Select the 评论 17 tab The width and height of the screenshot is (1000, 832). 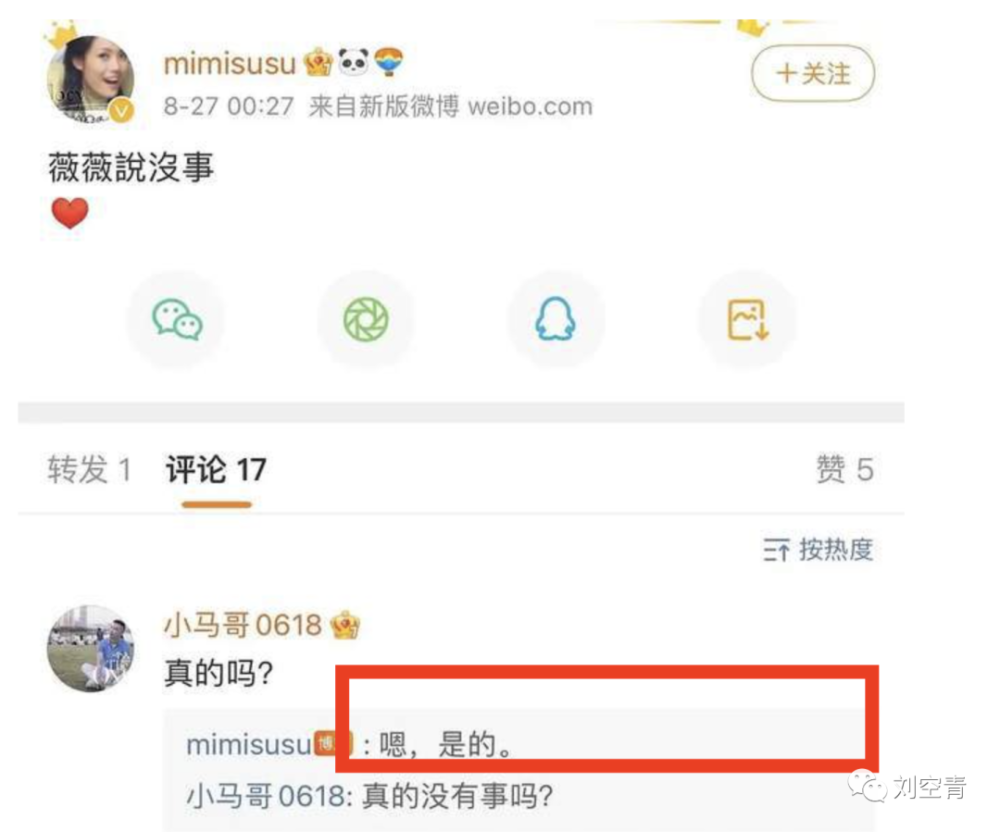[x=216, y=470]
